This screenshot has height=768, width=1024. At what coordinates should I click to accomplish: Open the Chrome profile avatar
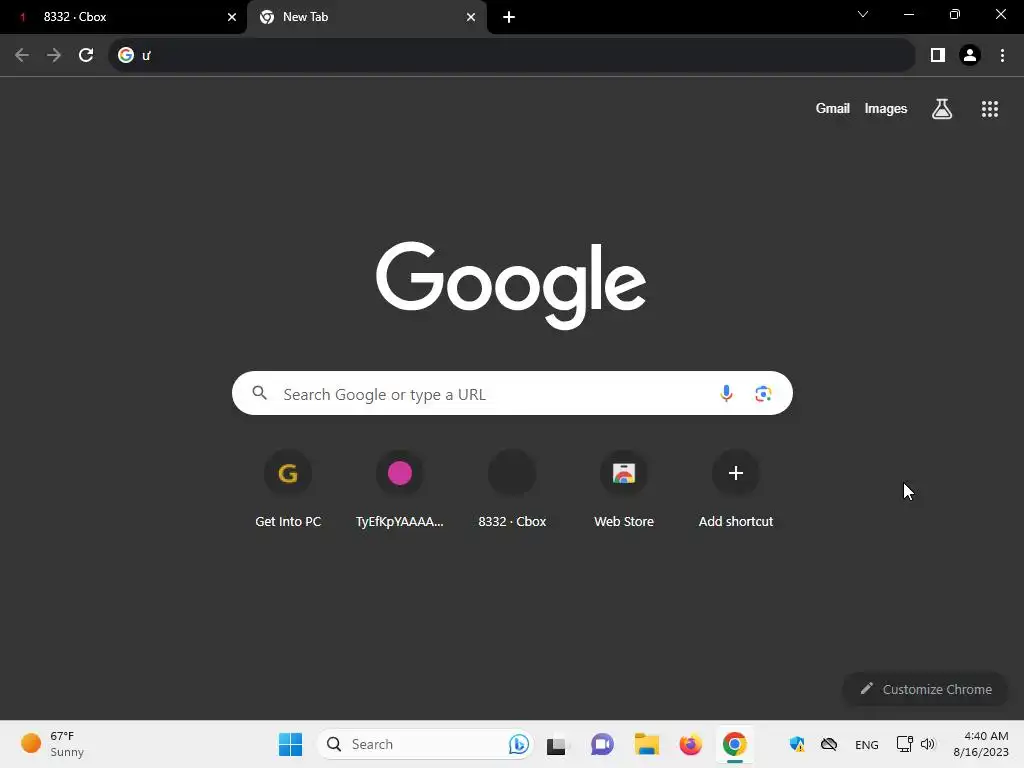[x=970, y=55]
